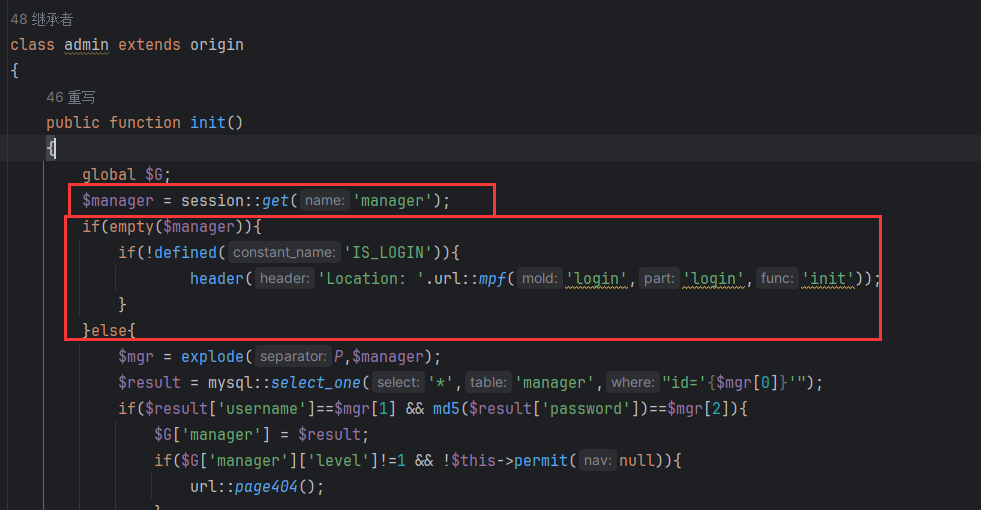Open the "46 重写" overrides hint
This screenshot has height=510, width=981.
point(70,97)
